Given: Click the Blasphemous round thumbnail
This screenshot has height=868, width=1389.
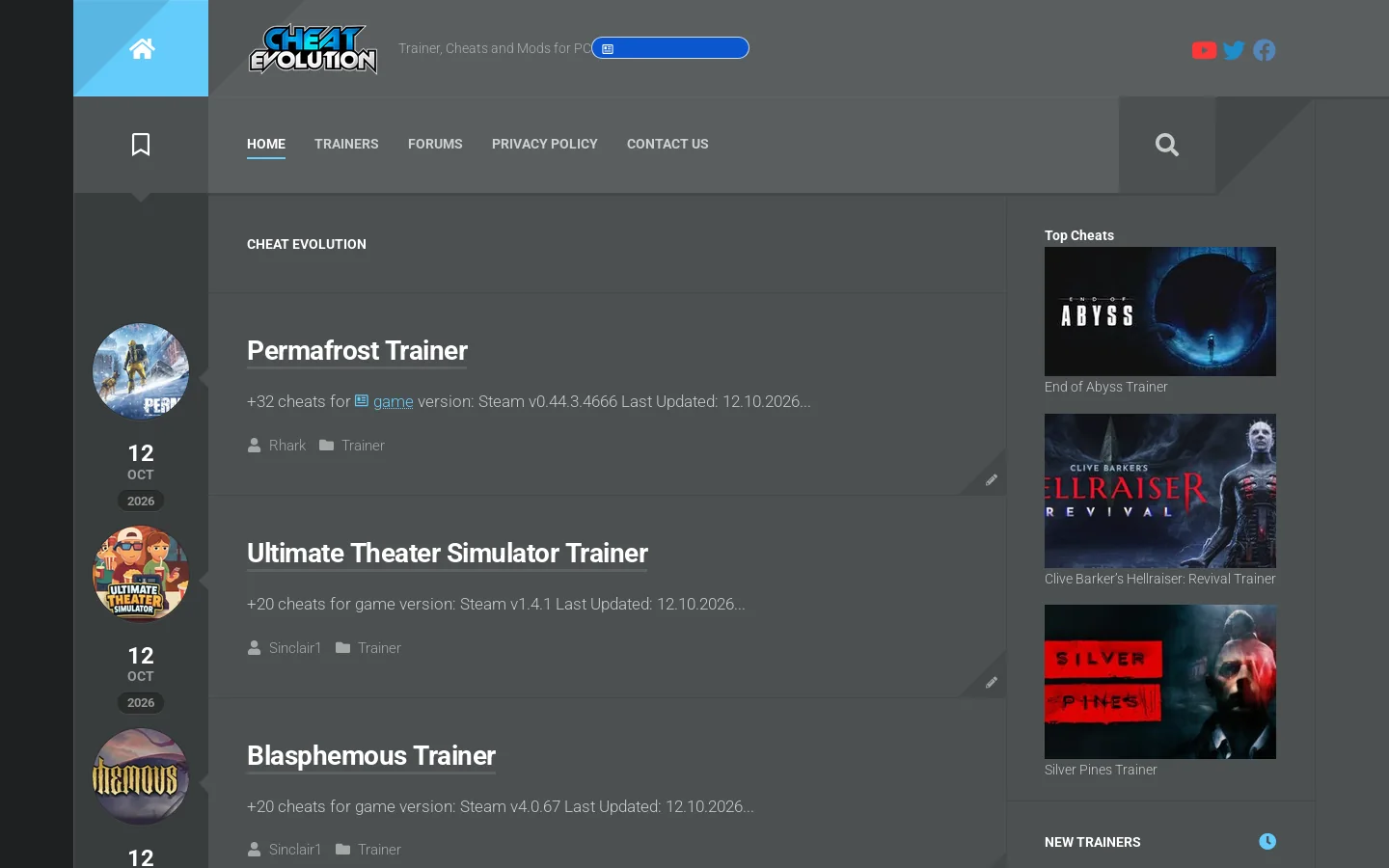Looking at the screenshot, I should pyautogui.click(x=141, y=776).
